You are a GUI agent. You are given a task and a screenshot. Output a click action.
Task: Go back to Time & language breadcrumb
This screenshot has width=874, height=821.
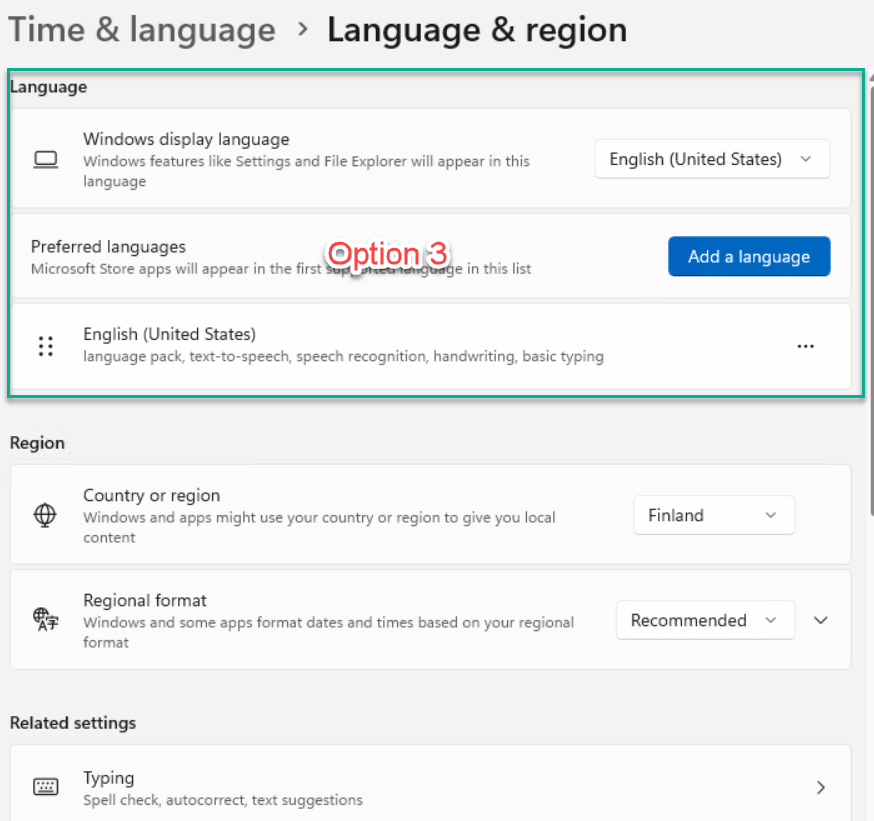coord(142,30)
